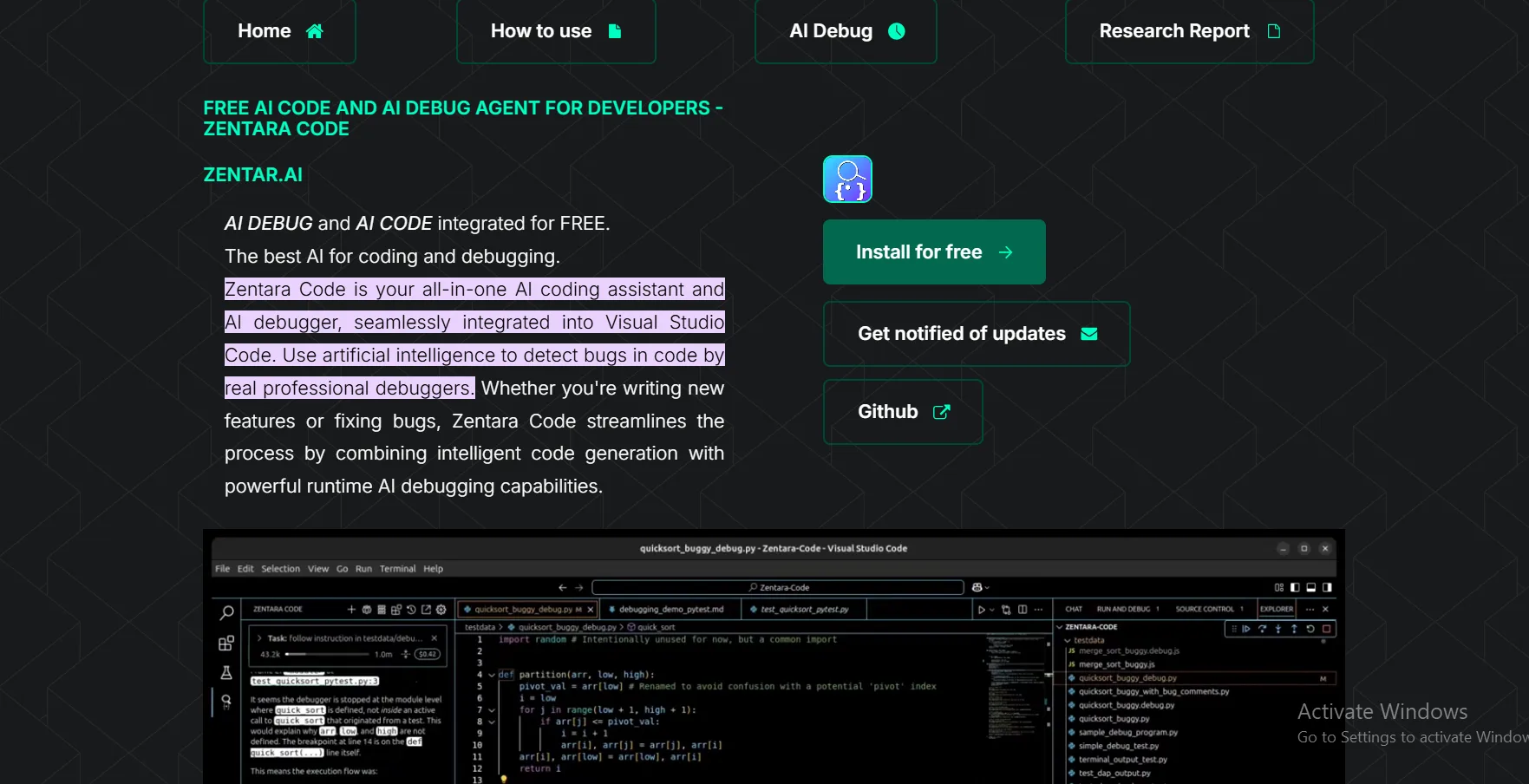Click Get notified of updates
Screen dimensions: 1529x784
point(977,334)
